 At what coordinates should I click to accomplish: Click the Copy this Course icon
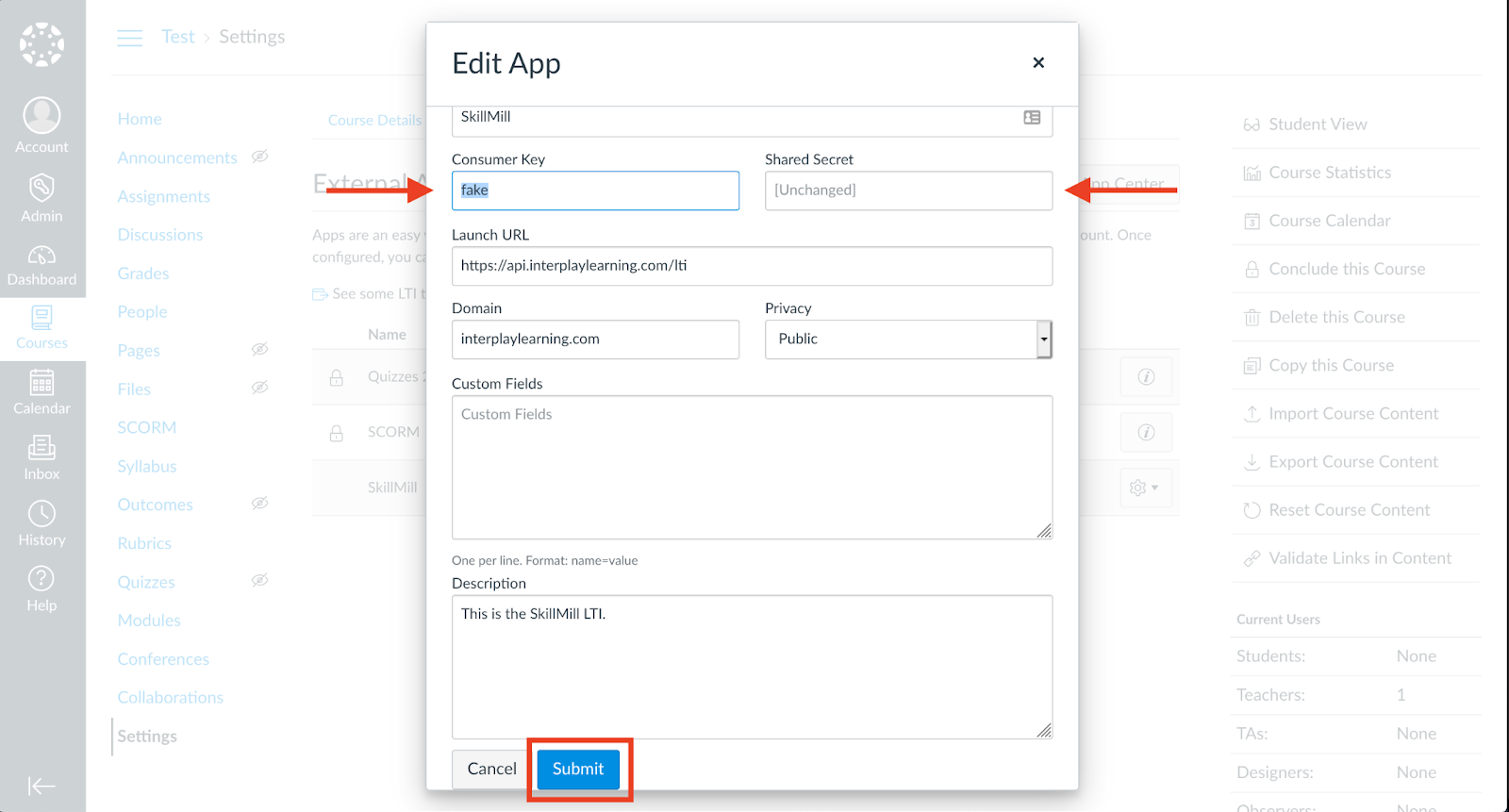pyautogui.click(x=1252, y=366)
